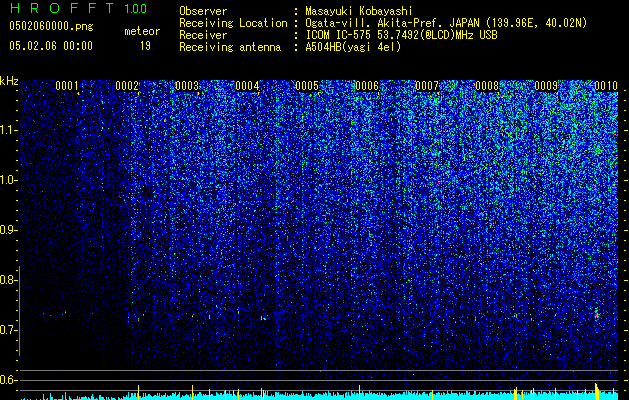Click time marker 0008

coord(487,86)
